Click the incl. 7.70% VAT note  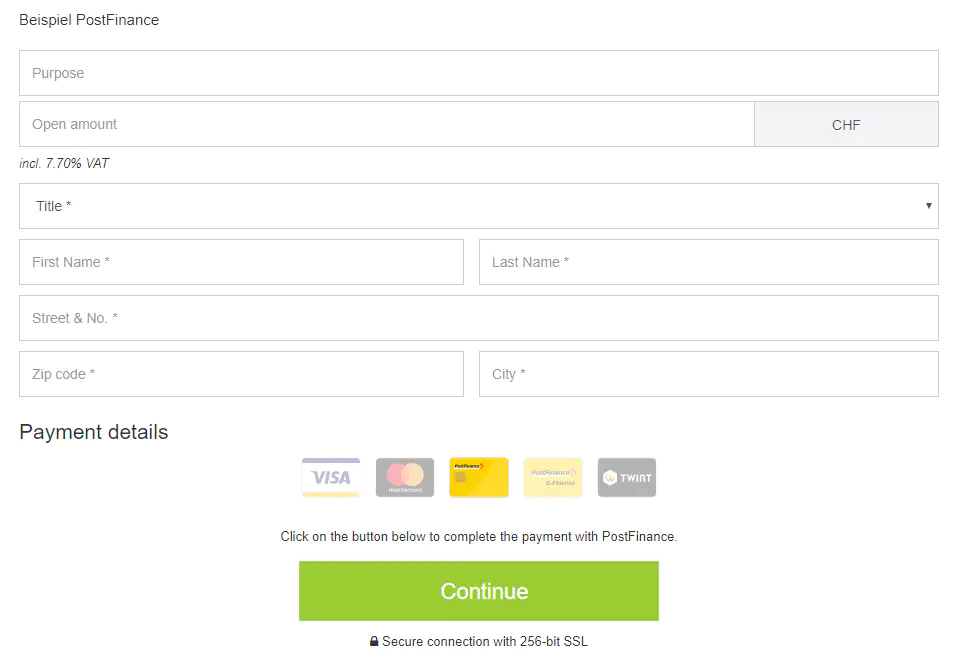click(x=64, y=163)
